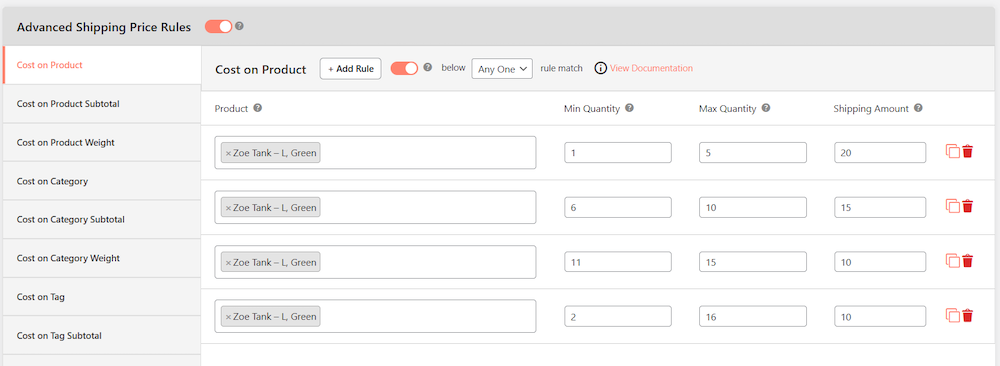Delete the rule with min quantity 11
This screenshot has width=1000, height=366.
[967, 261]
